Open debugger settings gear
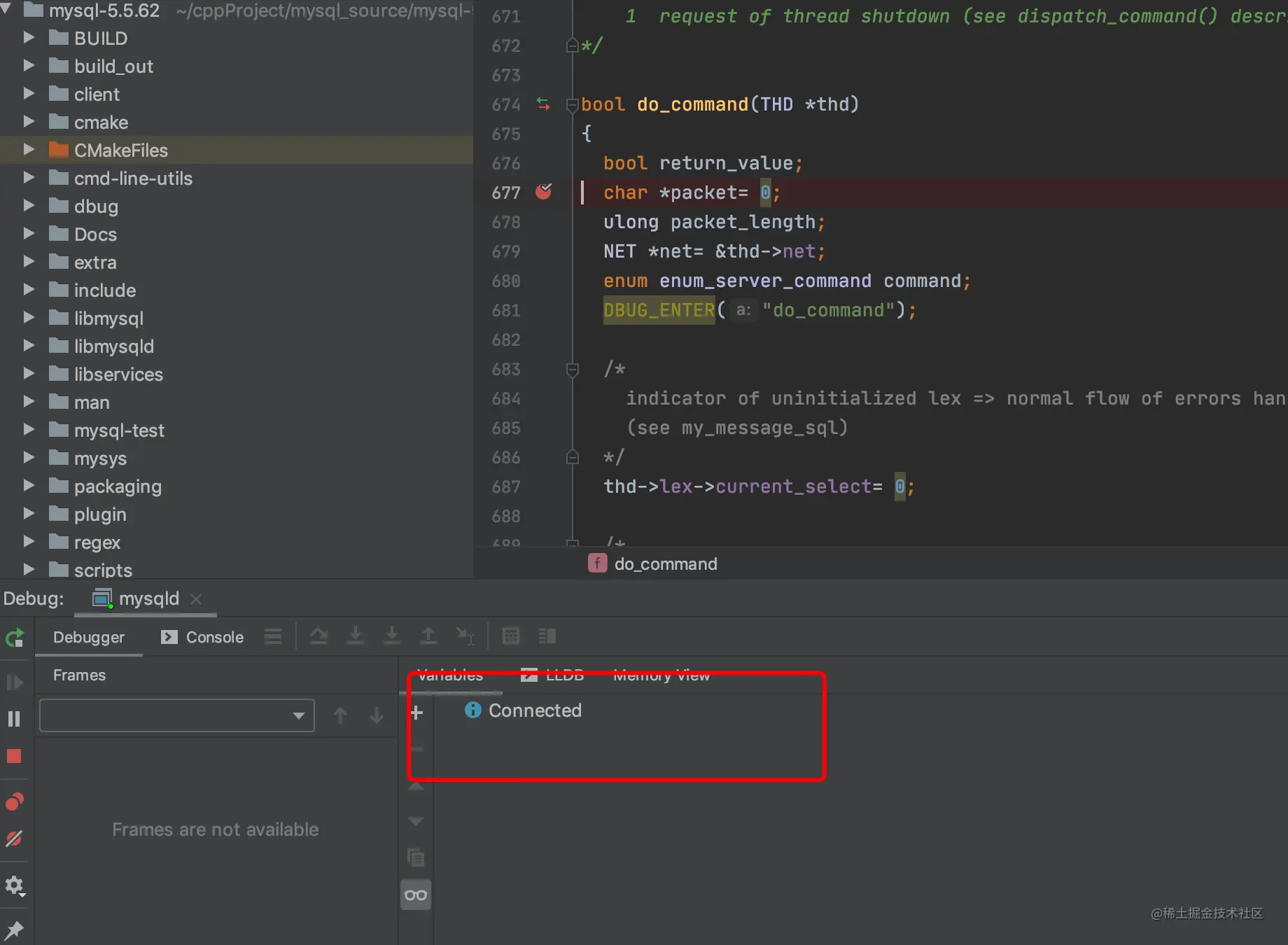This screenshot has height=945, width=1288. [15, 886]
